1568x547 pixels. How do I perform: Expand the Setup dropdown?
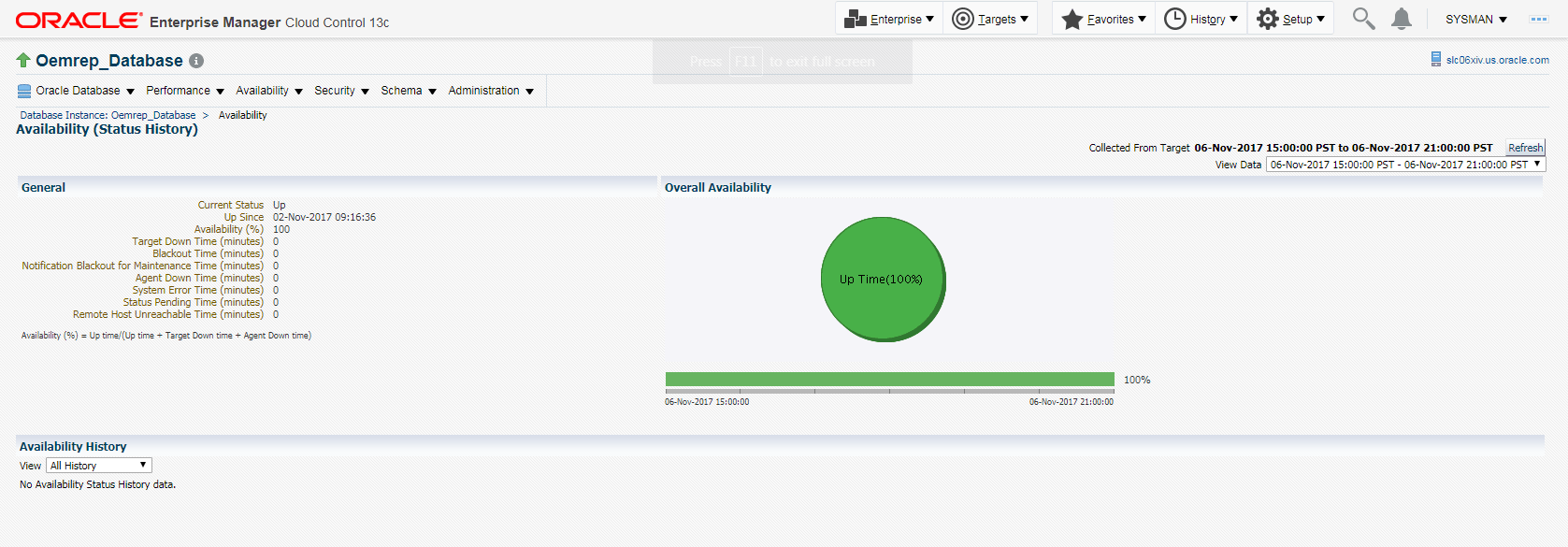pos(1320,19)
